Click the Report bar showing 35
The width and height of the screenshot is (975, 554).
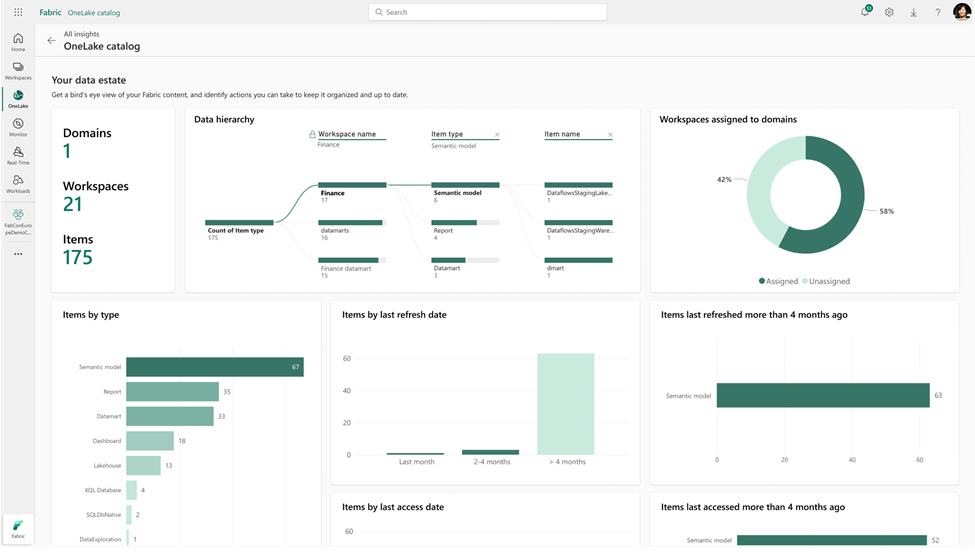[x=172, y=391]
